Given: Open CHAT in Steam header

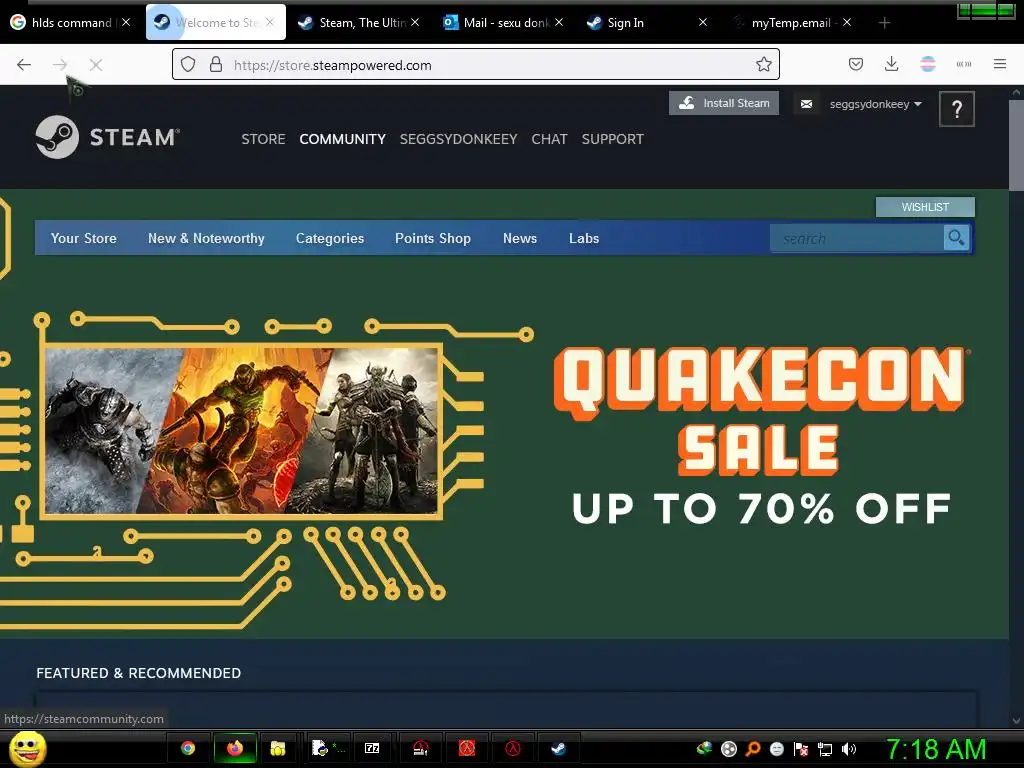Looking at the screenshot, I should pyautogui.click(x=549, y=139).
